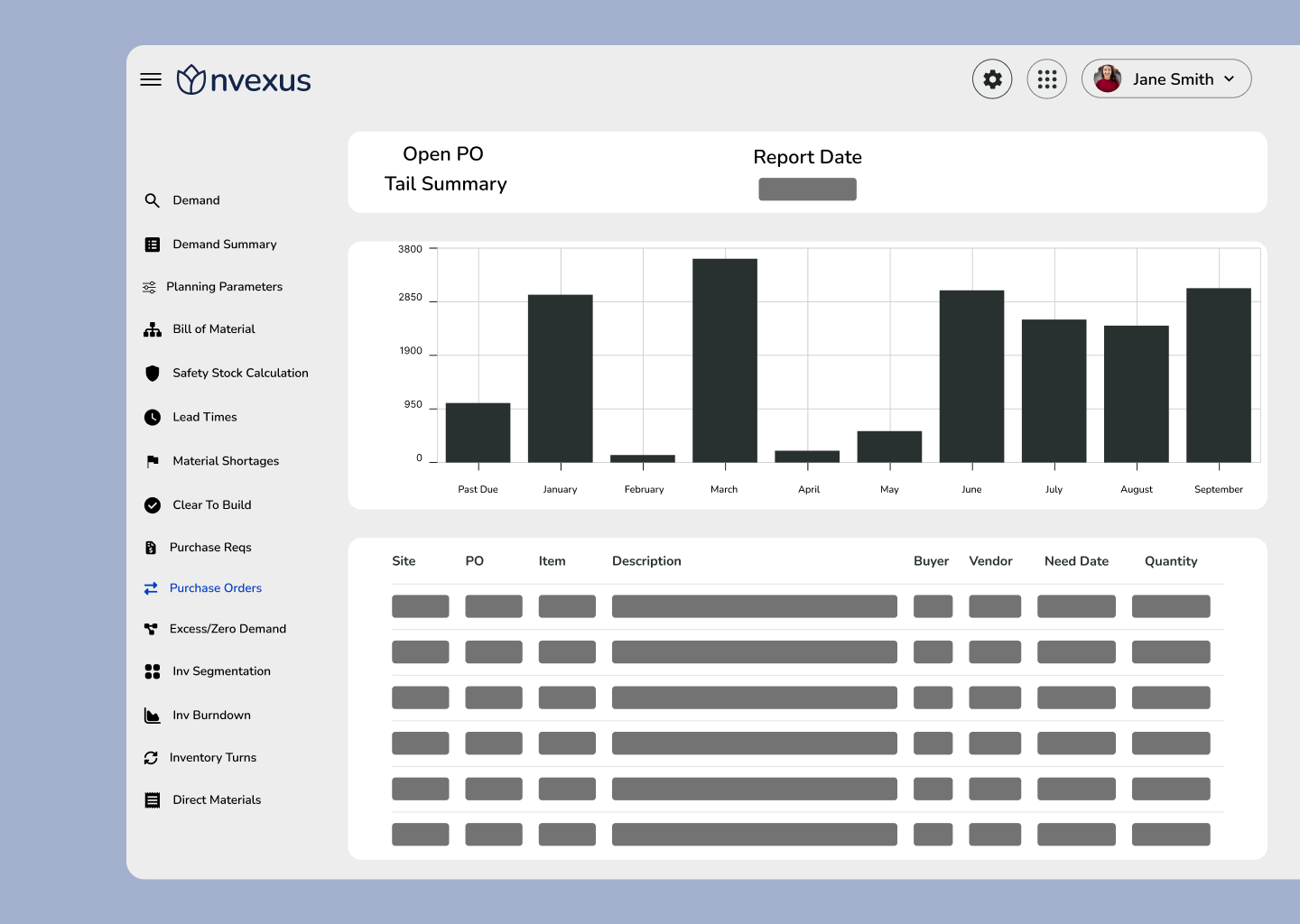Click the May bar in chart
This screenshot has width=1300, height=924.
click(x=889, y=447)
